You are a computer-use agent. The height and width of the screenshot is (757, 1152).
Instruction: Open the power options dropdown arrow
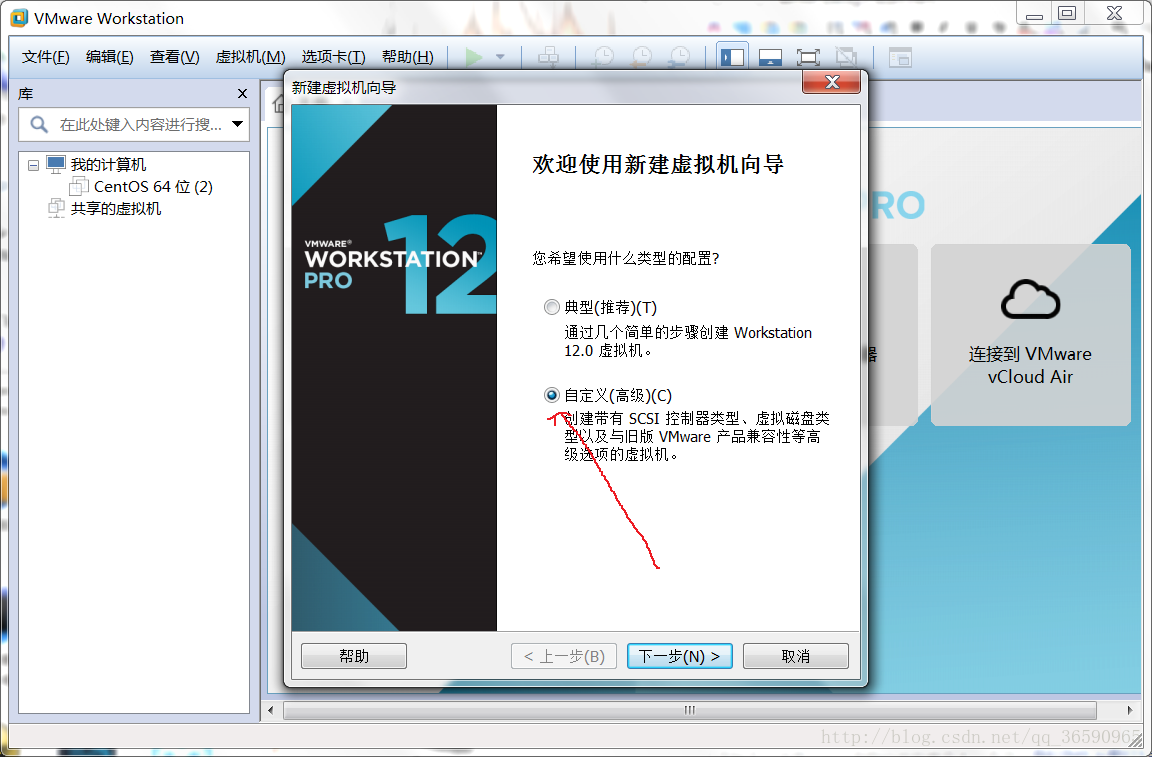pyautogui.click(x=500, y=57)
